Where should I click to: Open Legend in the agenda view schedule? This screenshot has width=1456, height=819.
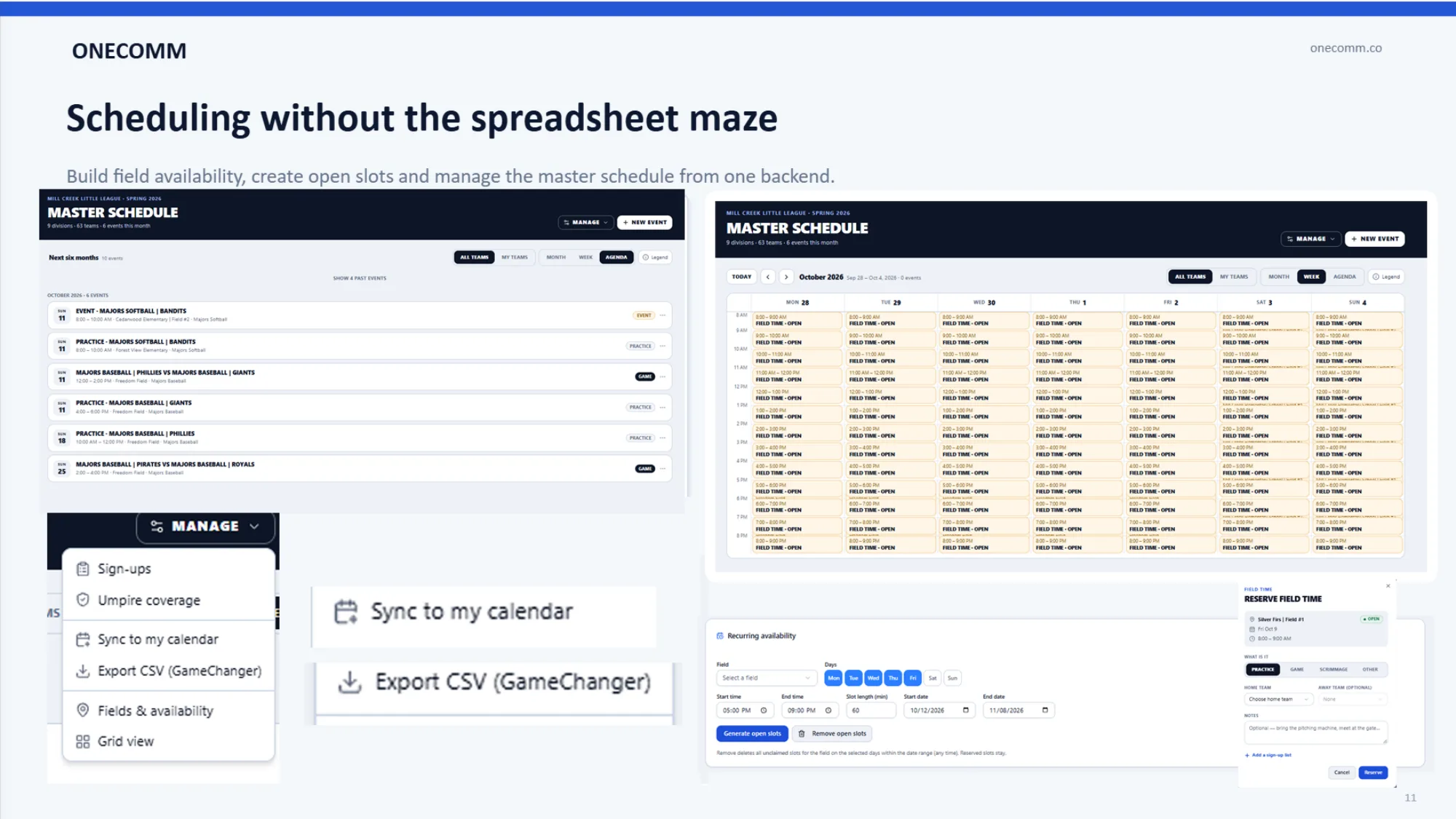click(655, 257)
